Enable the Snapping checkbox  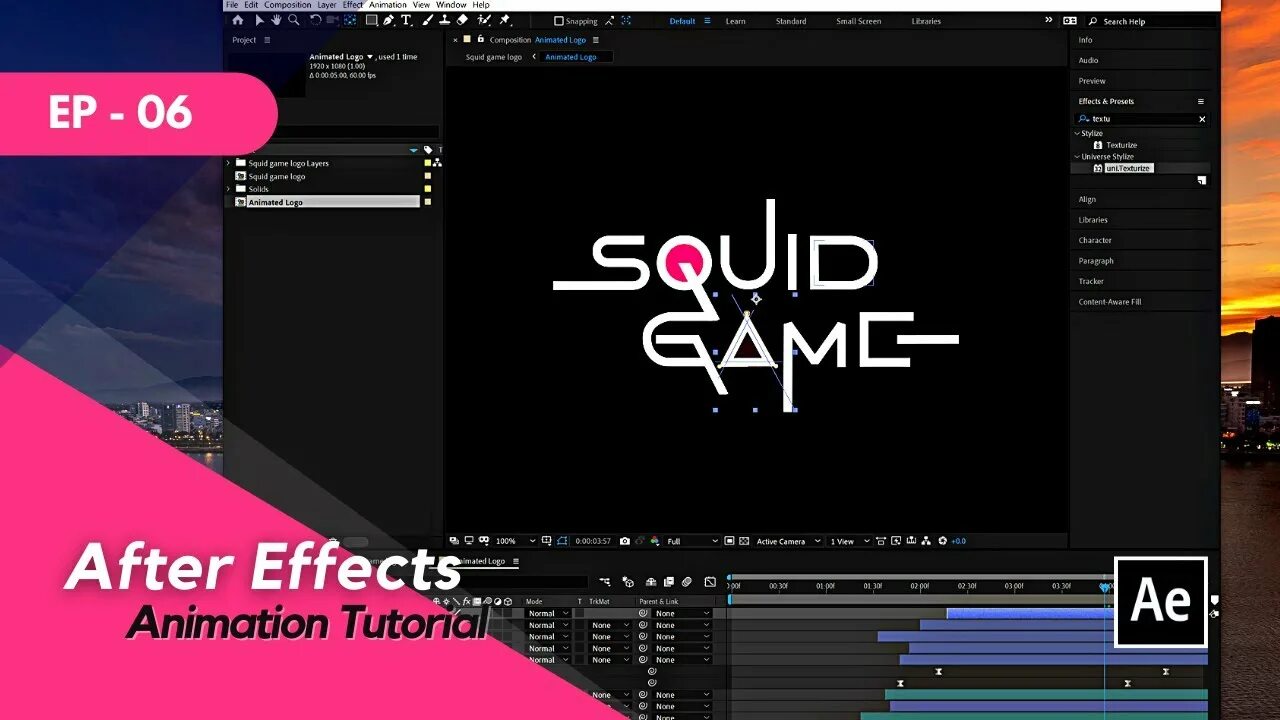pos(559,21)
